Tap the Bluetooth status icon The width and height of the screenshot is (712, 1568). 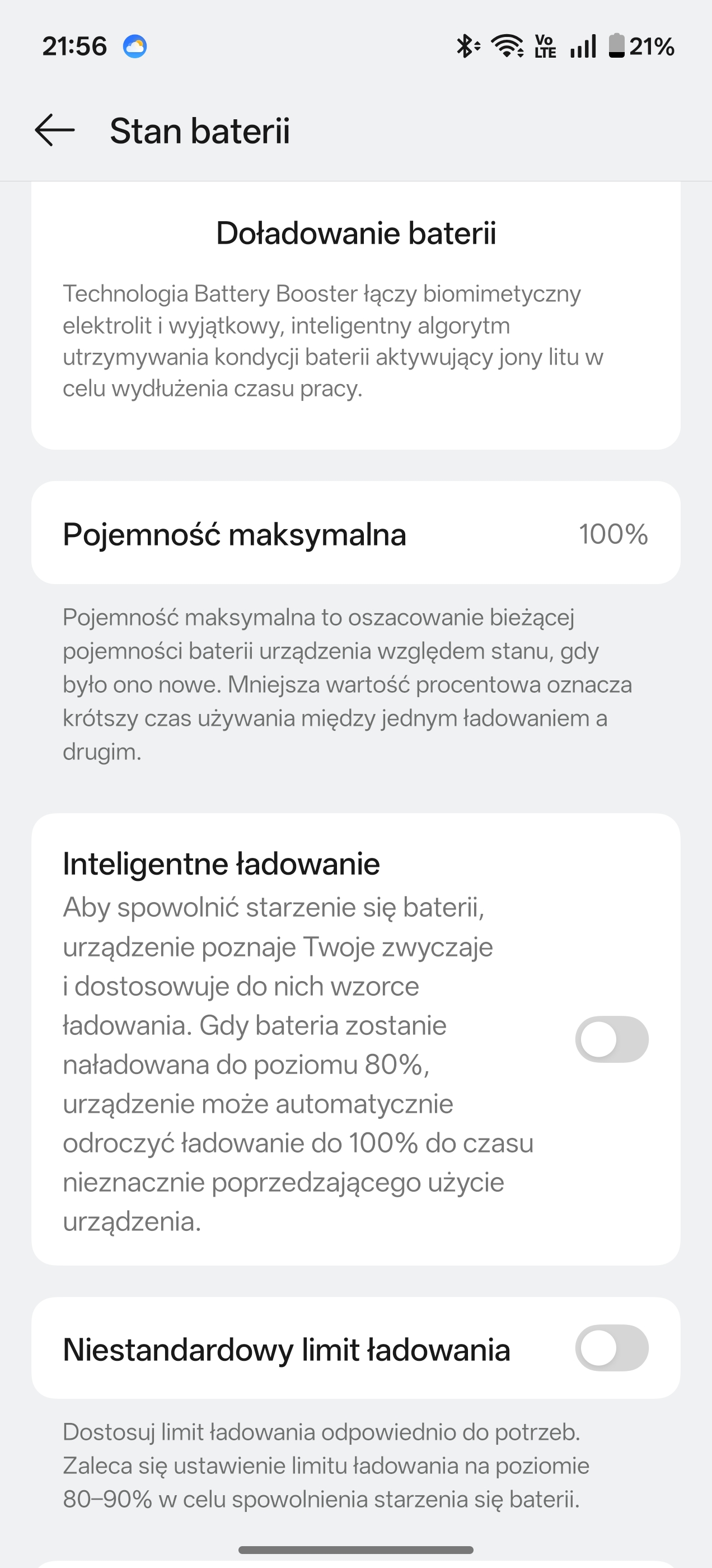tap(467, 46)
